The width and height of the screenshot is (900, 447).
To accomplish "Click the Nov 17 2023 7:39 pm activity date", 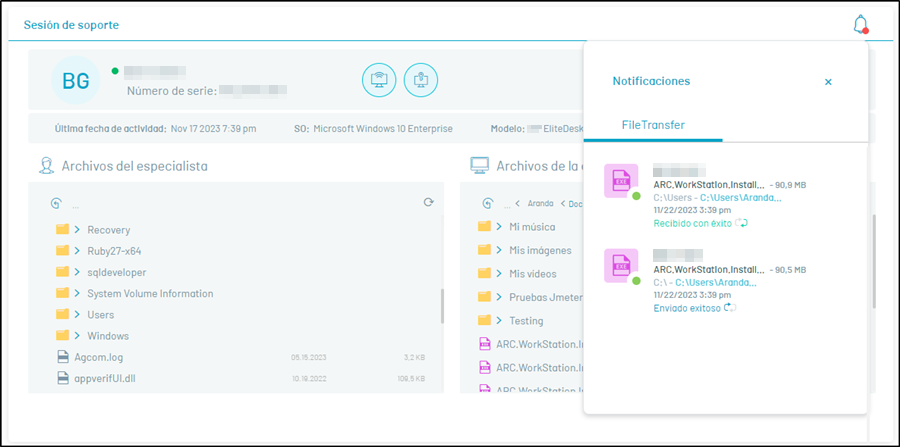I will [214, 129].
